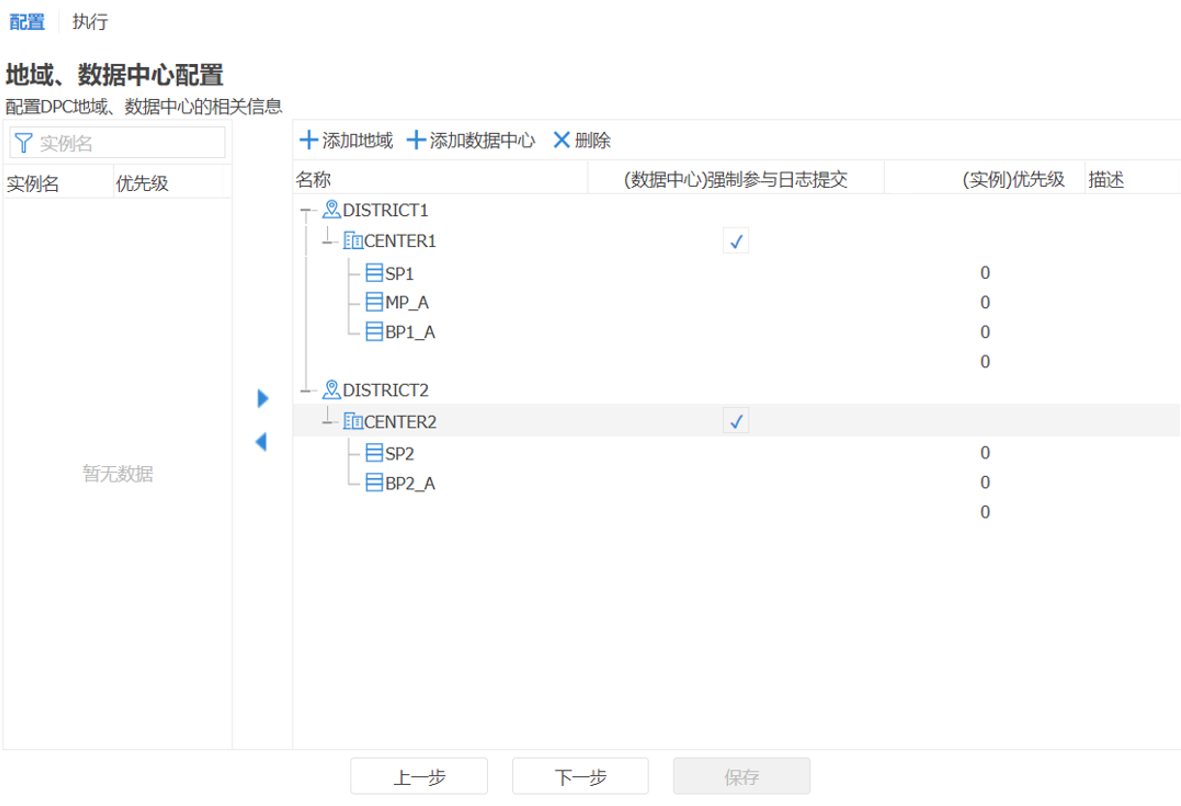Switch to the 执行 tab
1181x806 pixels.
point(90,22)
